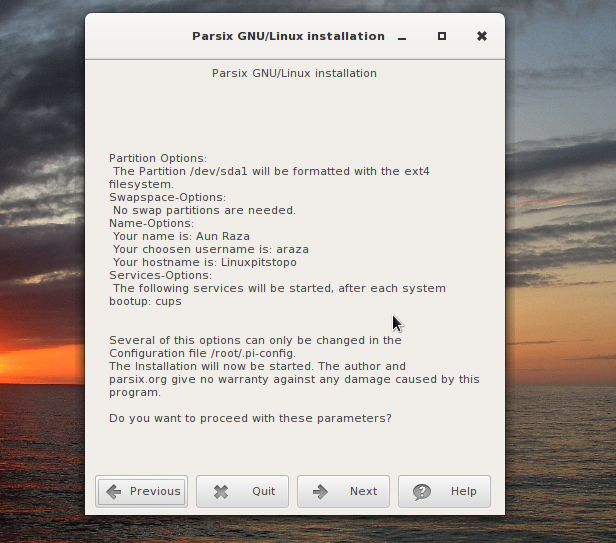Click 'The Installation will now be started' line
This screenshot has height=543, width=616.
[x=257, y=366]
